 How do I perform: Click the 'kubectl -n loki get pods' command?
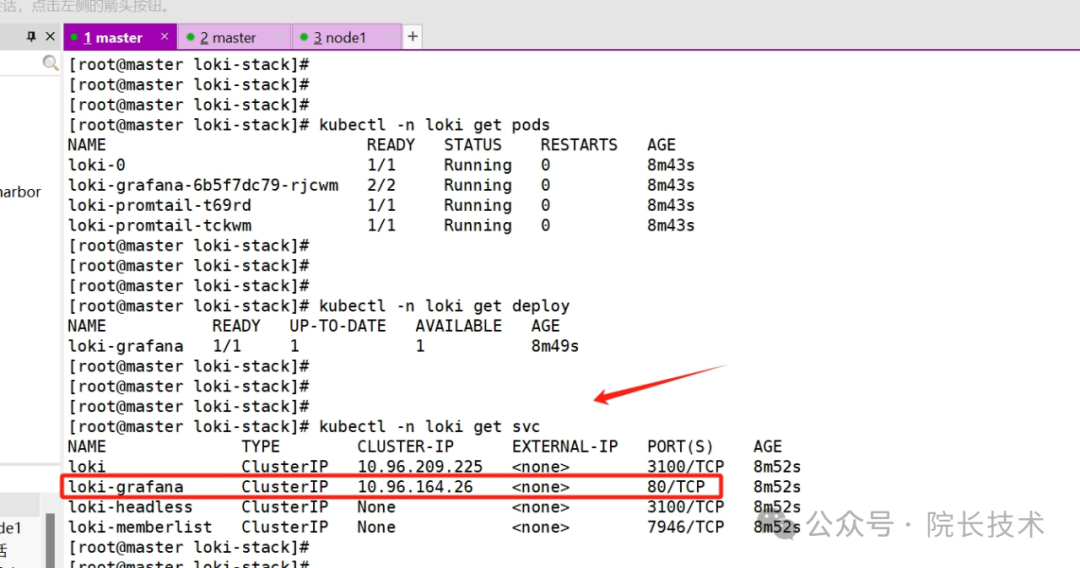pyautogui.click(x=435, y=125)
